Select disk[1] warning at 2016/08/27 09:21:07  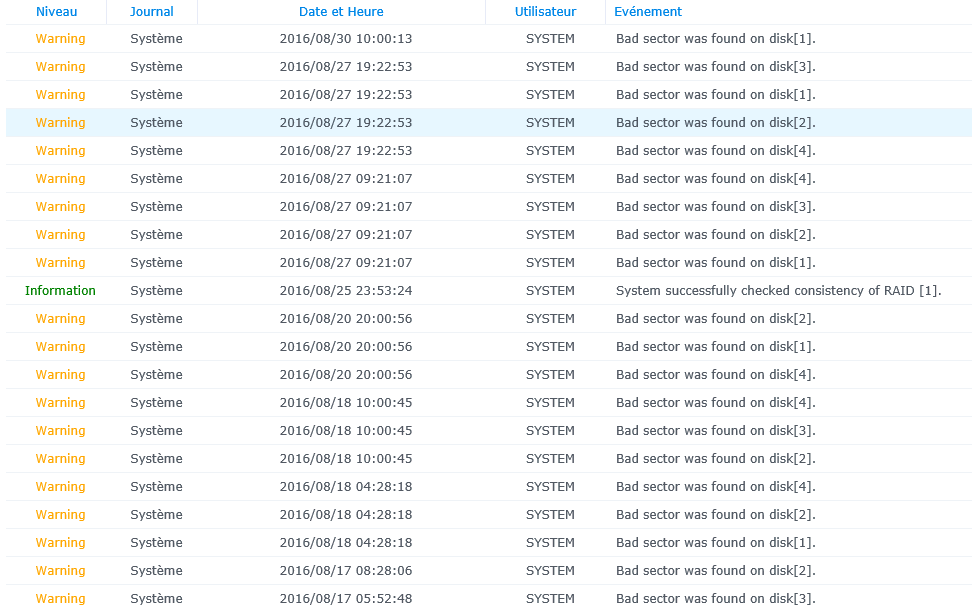pyautogui.click(x=489, y=263)
